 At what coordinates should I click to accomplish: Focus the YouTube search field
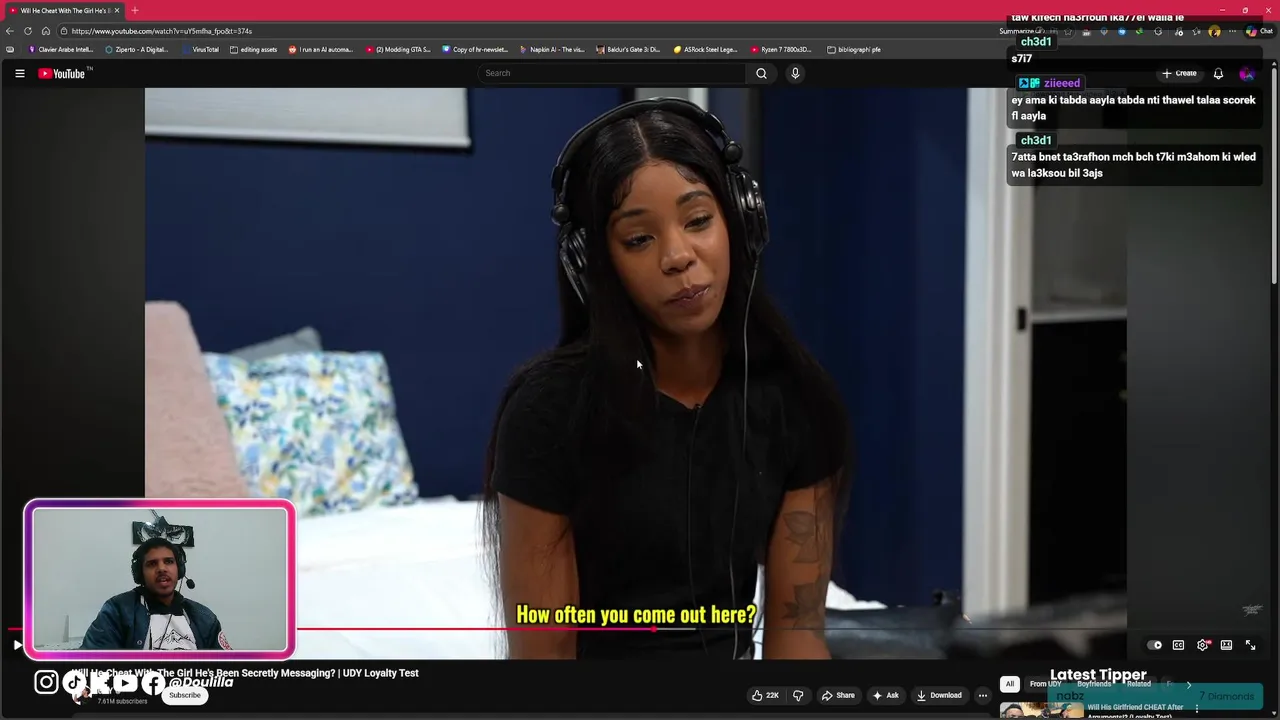coord(612,73)
